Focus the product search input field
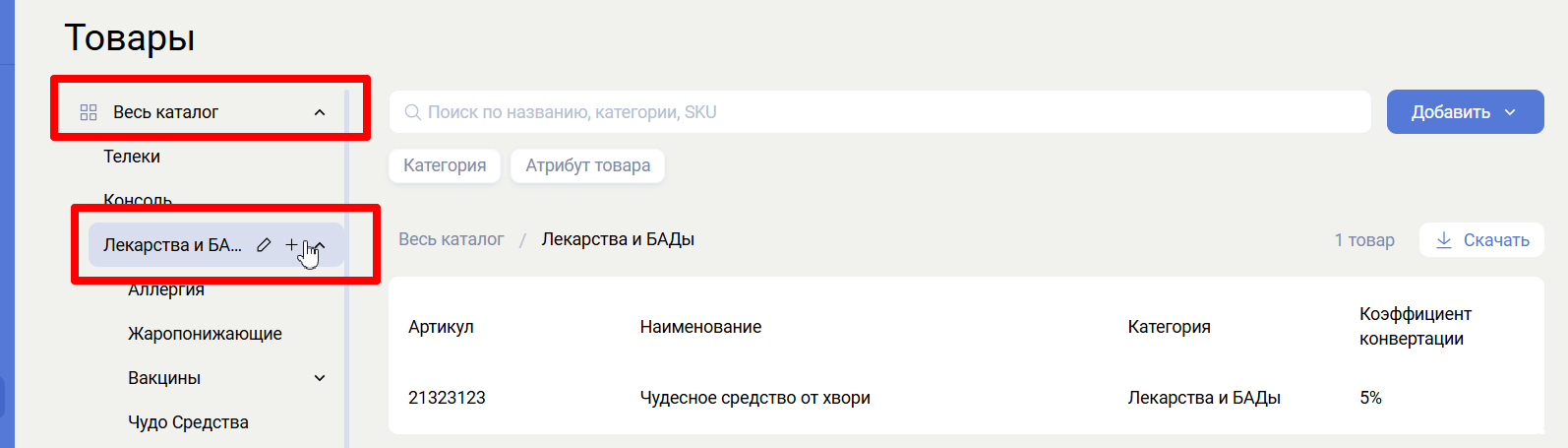The width and height of the screenshot is (1568, 448). pos(885,112)
